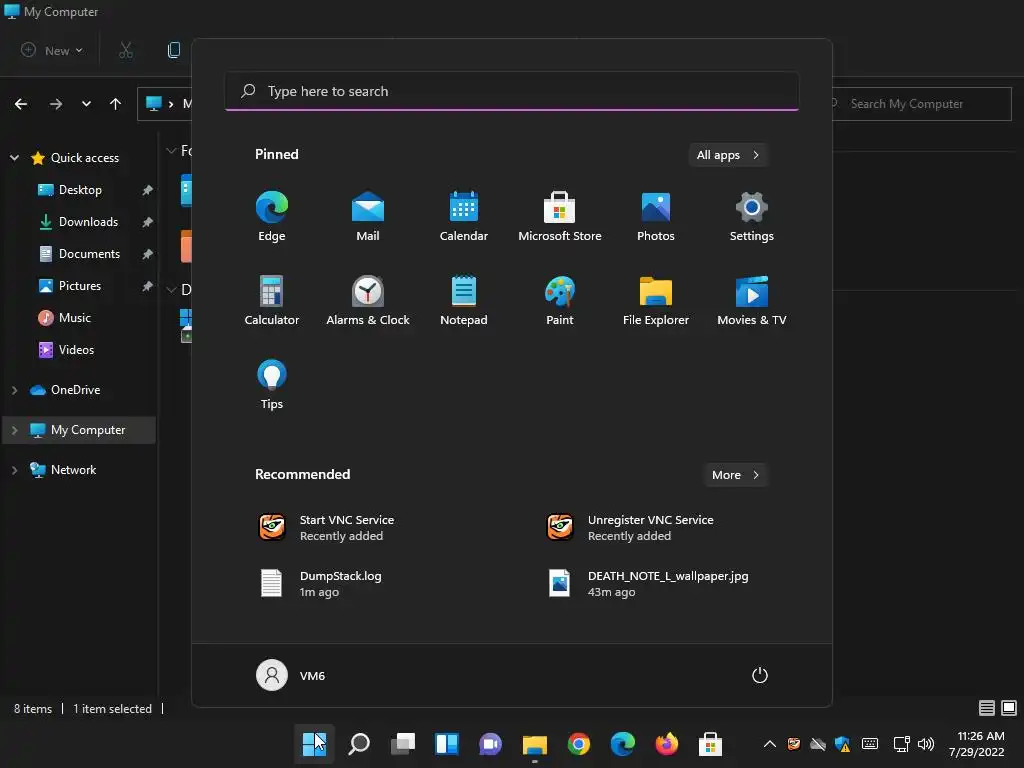This screenshot has height=768, width=1024.
Task: Show hidden system tray icons
Action: [x=770, y=744]
